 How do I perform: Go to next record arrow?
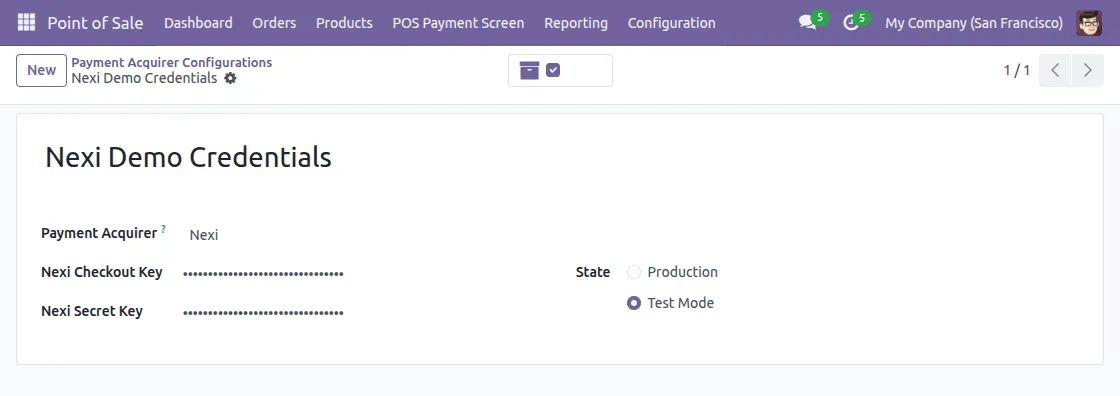coord(1088,70)
